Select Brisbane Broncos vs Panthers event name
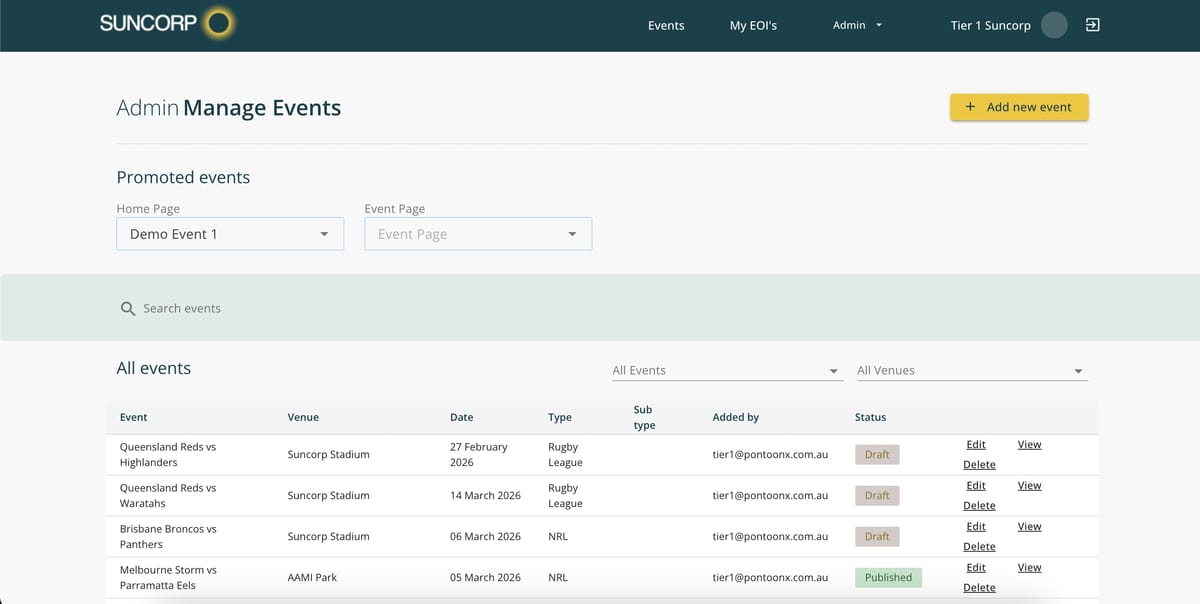The width and height of the screenshot is (1200, 604). tap(168, 537)
